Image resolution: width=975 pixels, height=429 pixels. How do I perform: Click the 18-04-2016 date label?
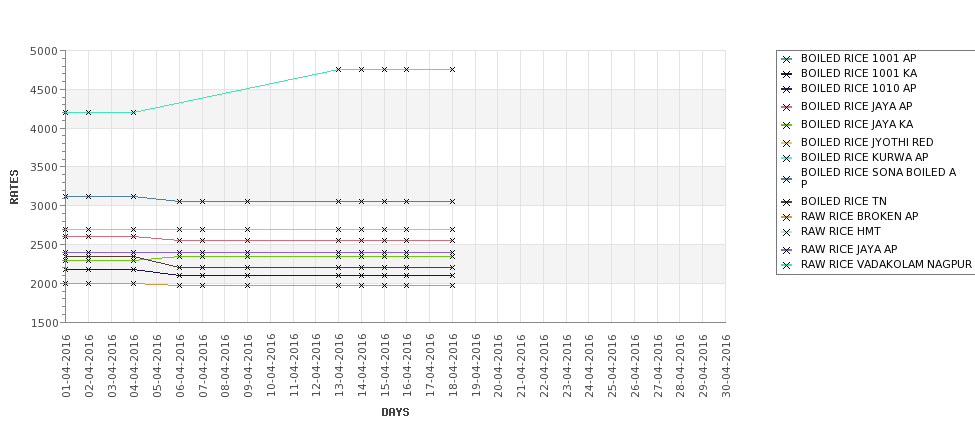point(452,366)
